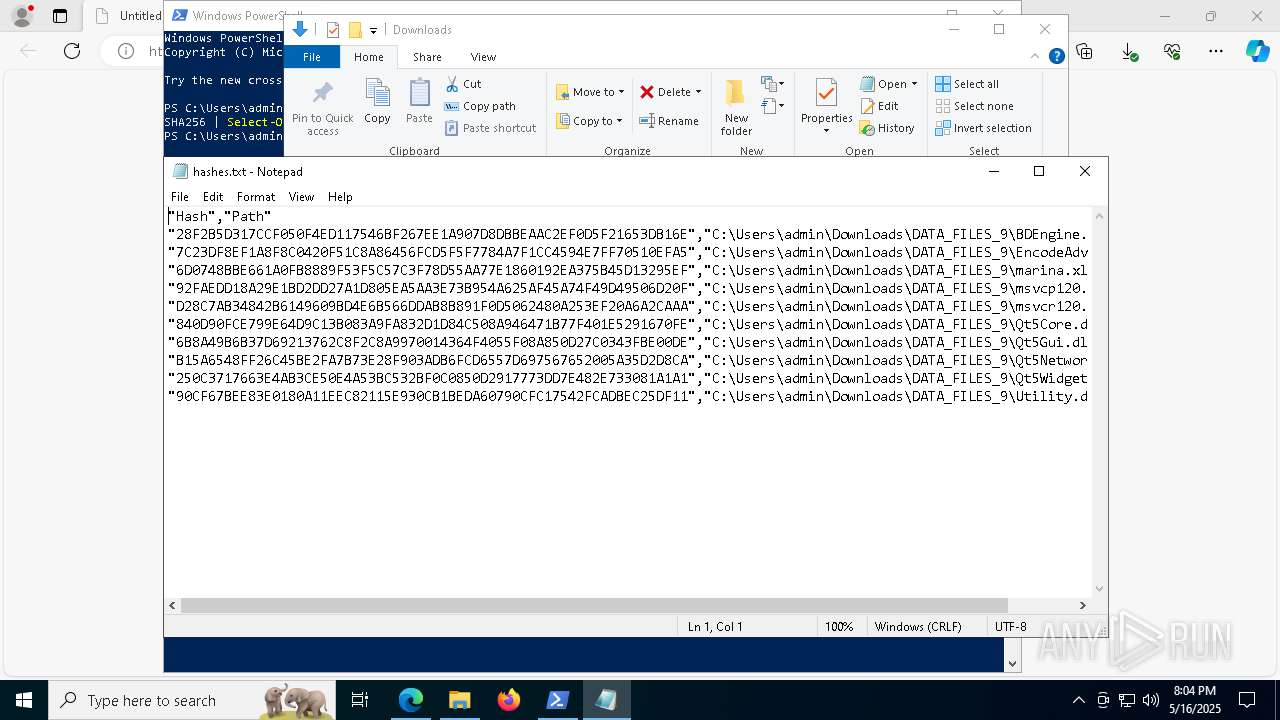The width and height of the screenshot is (1280, 720).
Task: Open Firefox from taskbar
Action: pos(509,700)
